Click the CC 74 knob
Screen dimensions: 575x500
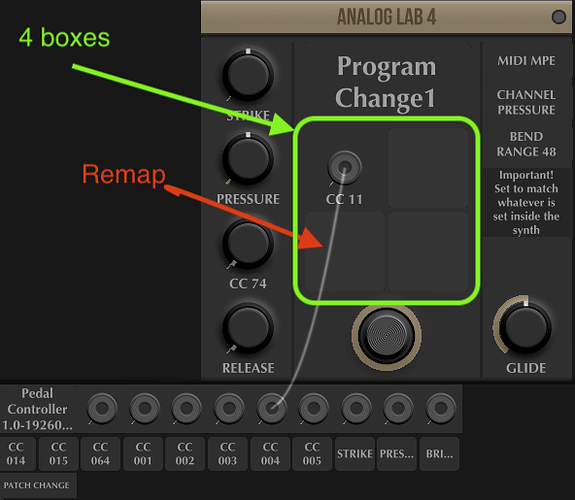click(x=248, y=244)
